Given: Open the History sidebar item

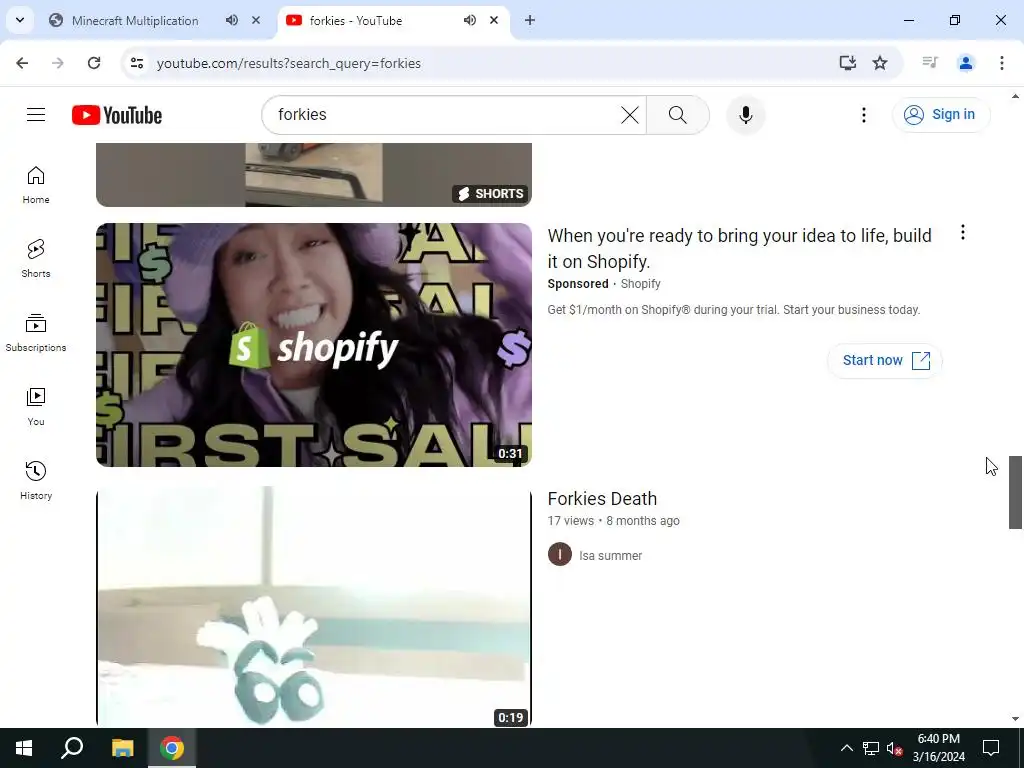Looking at the screenshot, I should coord(36,480).
